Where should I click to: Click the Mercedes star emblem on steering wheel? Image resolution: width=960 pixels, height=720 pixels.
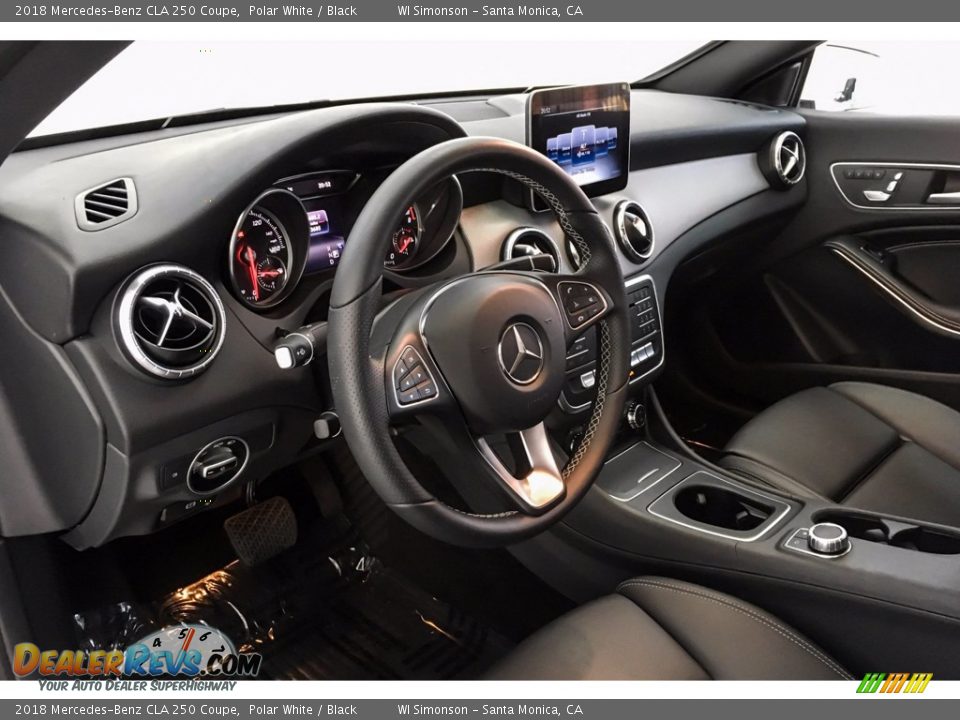[x=520, y=353]
